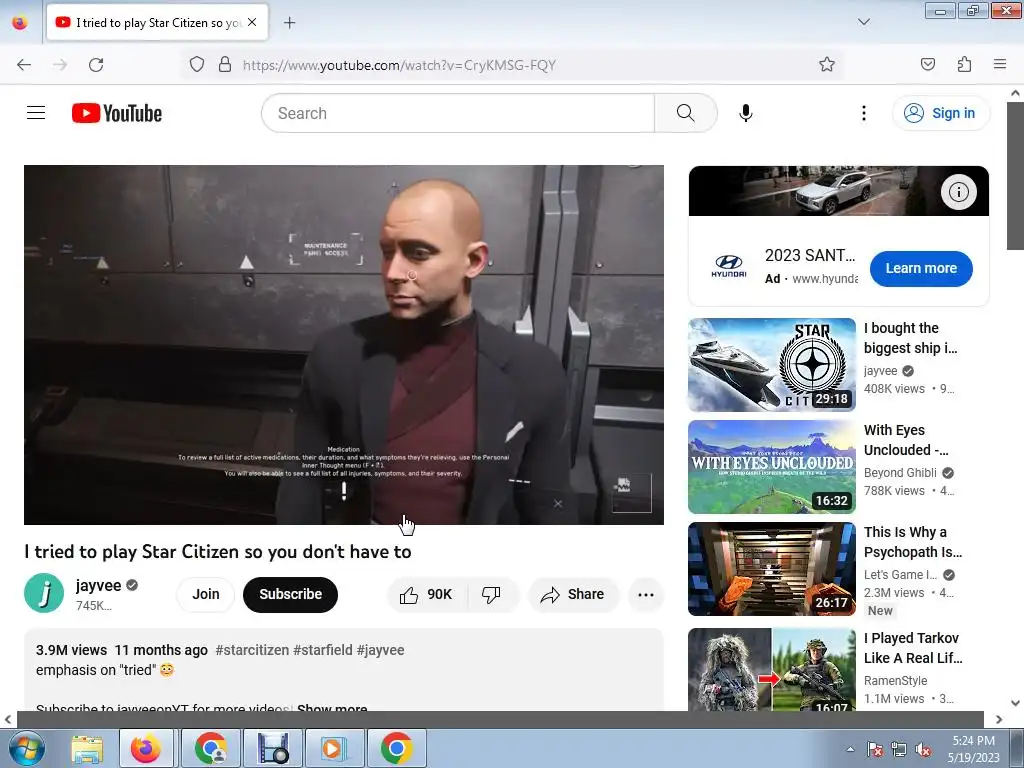The height and width of the screenshot is (768, 1024).
Task: Open tracking protection shield icon
Action: [x=197, y=65]
